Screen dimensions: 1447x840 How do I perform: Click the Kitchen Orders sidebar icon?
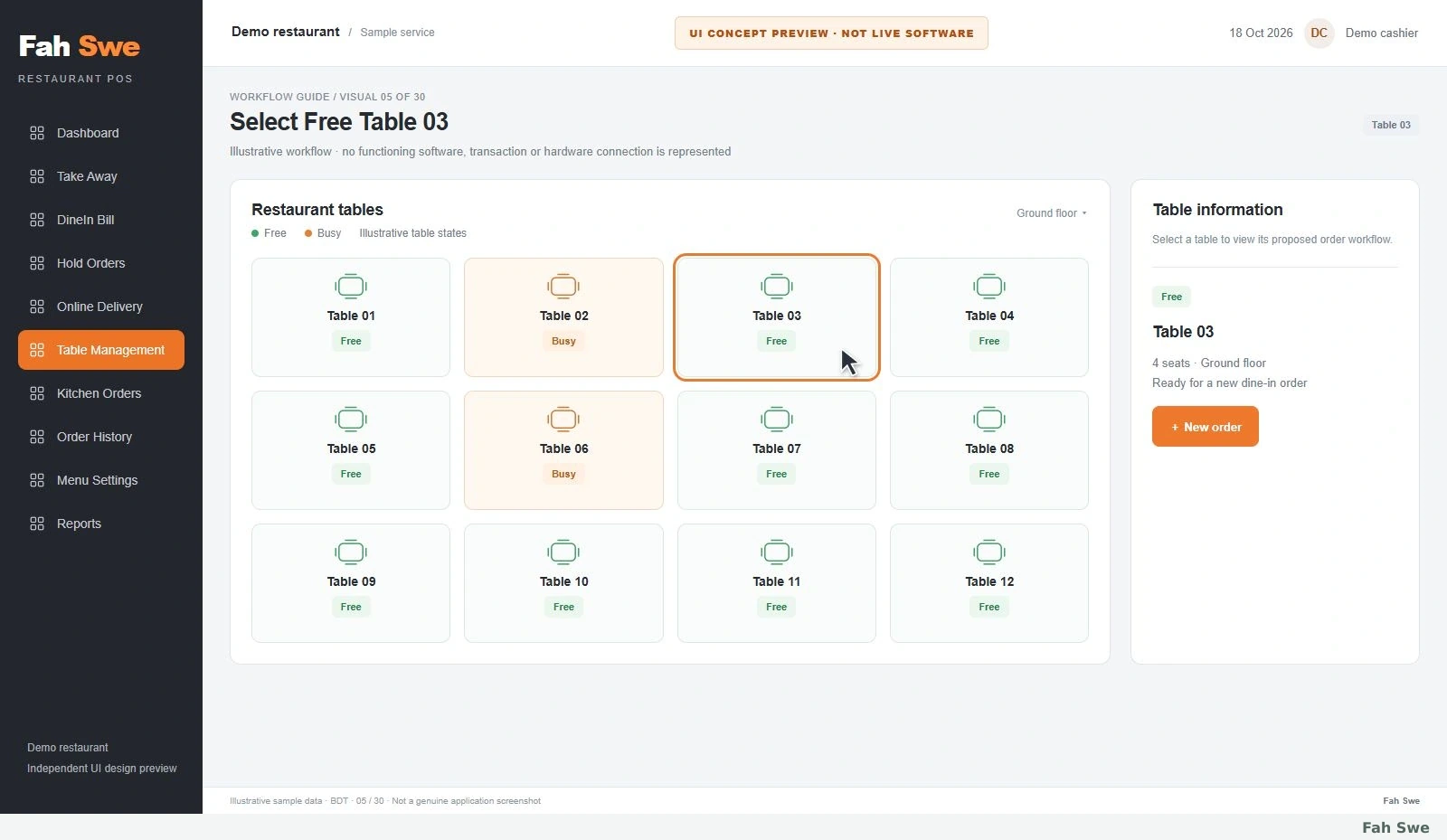pos(37,393)
